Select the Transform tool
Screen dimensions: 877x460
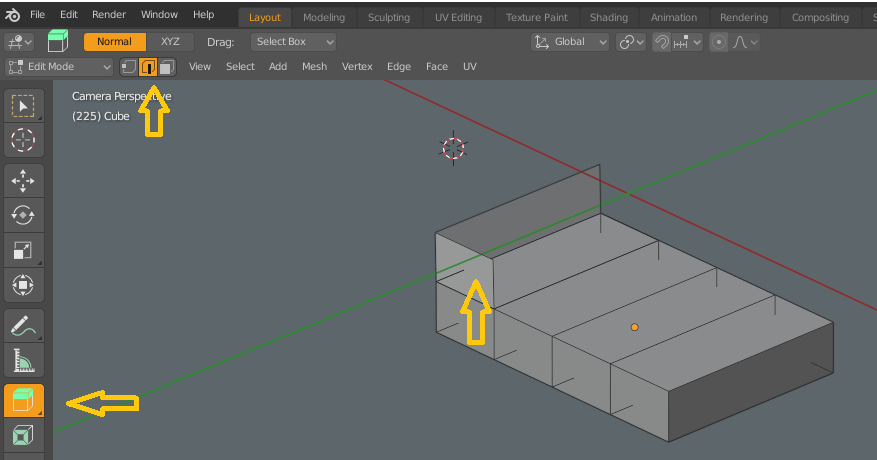[23, 285]
